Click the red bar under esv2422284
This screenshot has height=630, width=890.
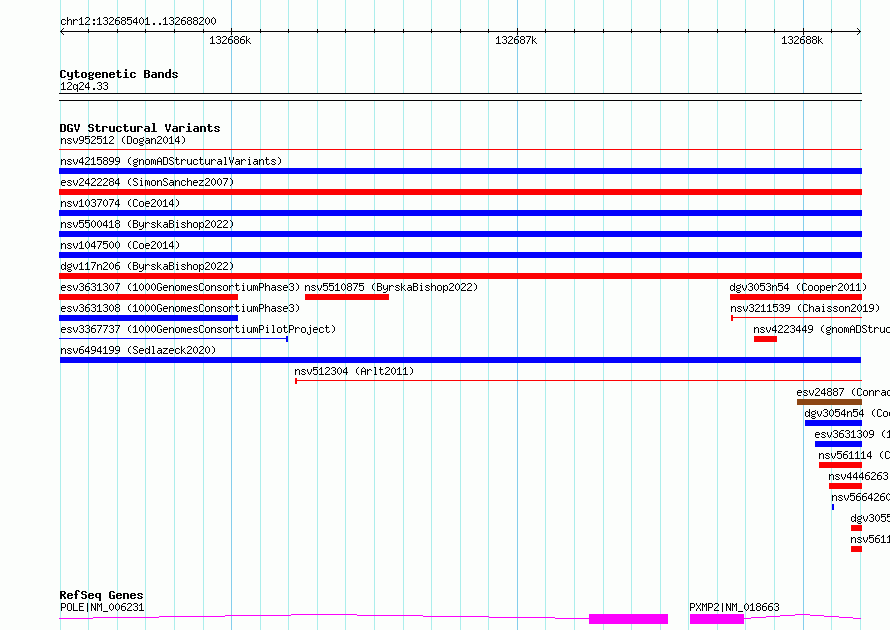pos(460,192)
